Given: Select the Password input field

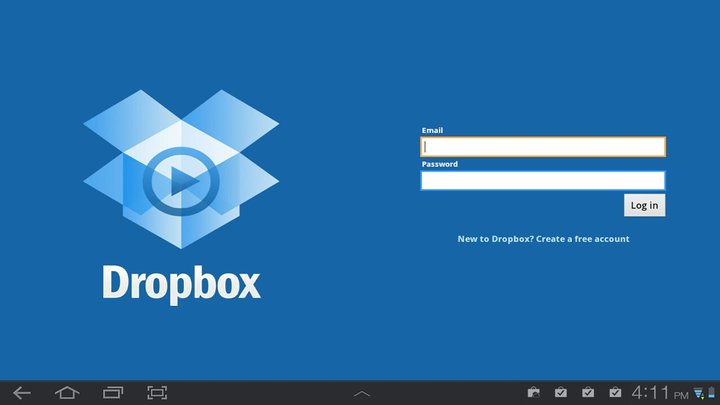Looking at the screenshot, I should [x=543, y=180].
